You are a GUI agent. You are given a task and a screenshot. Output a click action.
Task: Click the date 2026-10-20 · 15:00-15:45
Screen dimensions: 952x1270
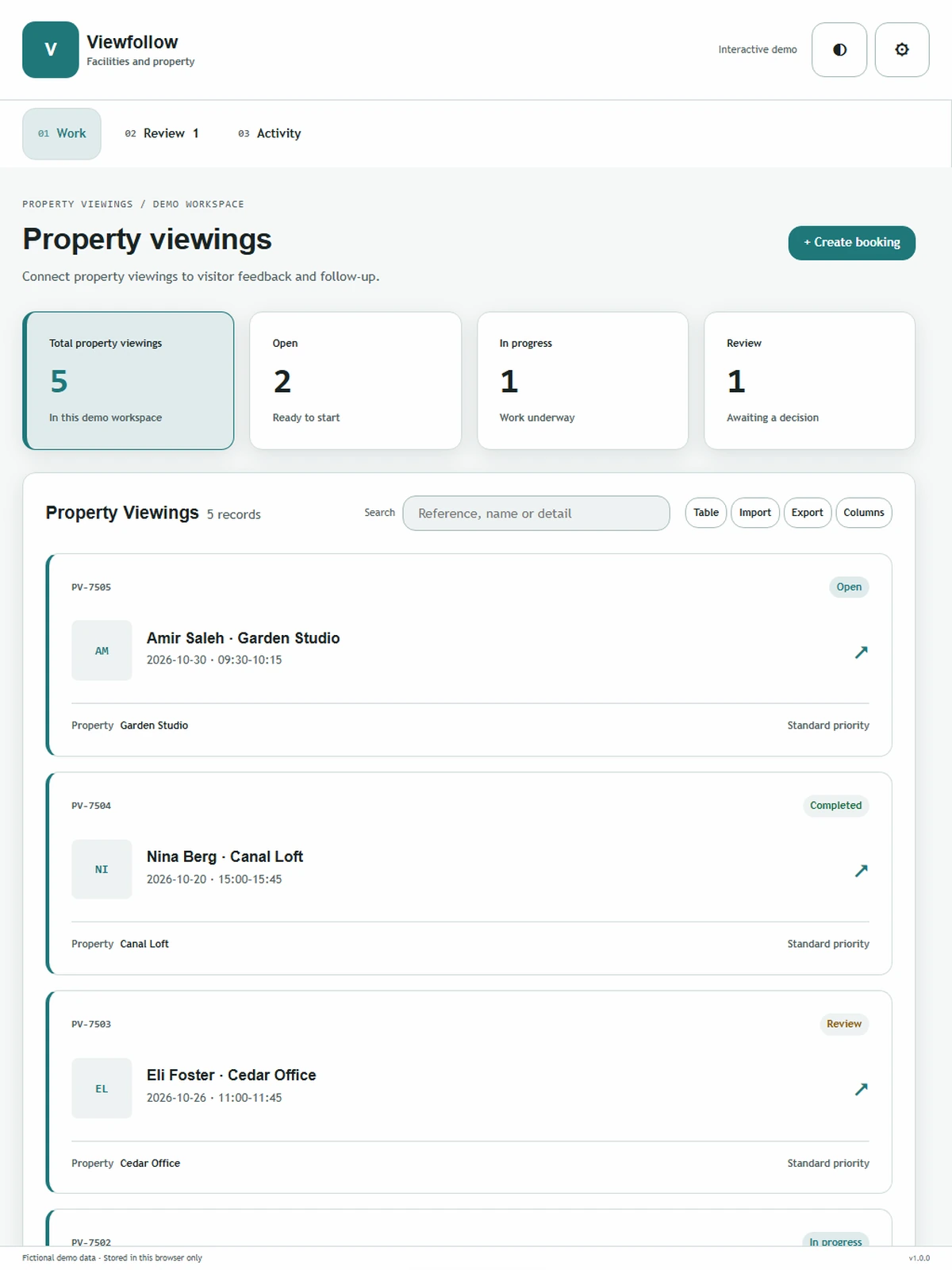coord(214,879)
